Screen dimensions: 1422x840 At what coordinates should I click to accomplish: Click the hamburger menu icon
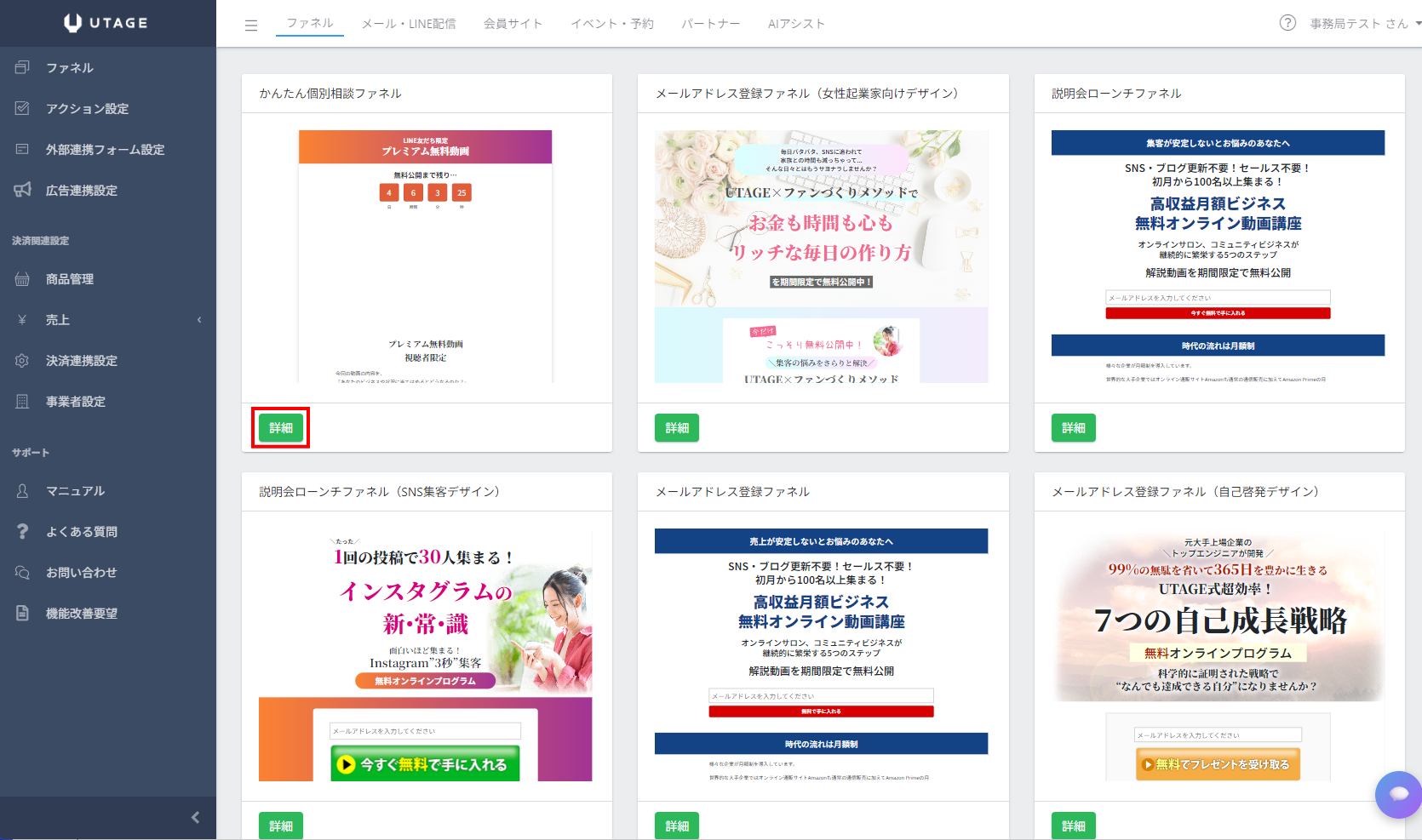click(251, 26)
